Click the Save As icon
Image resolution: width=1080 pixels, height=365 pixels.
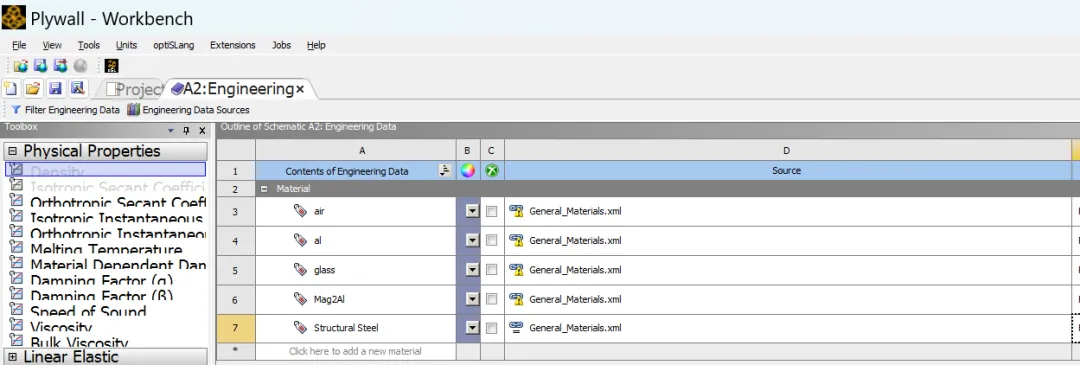pyautogui.click(x=77, y=88)
